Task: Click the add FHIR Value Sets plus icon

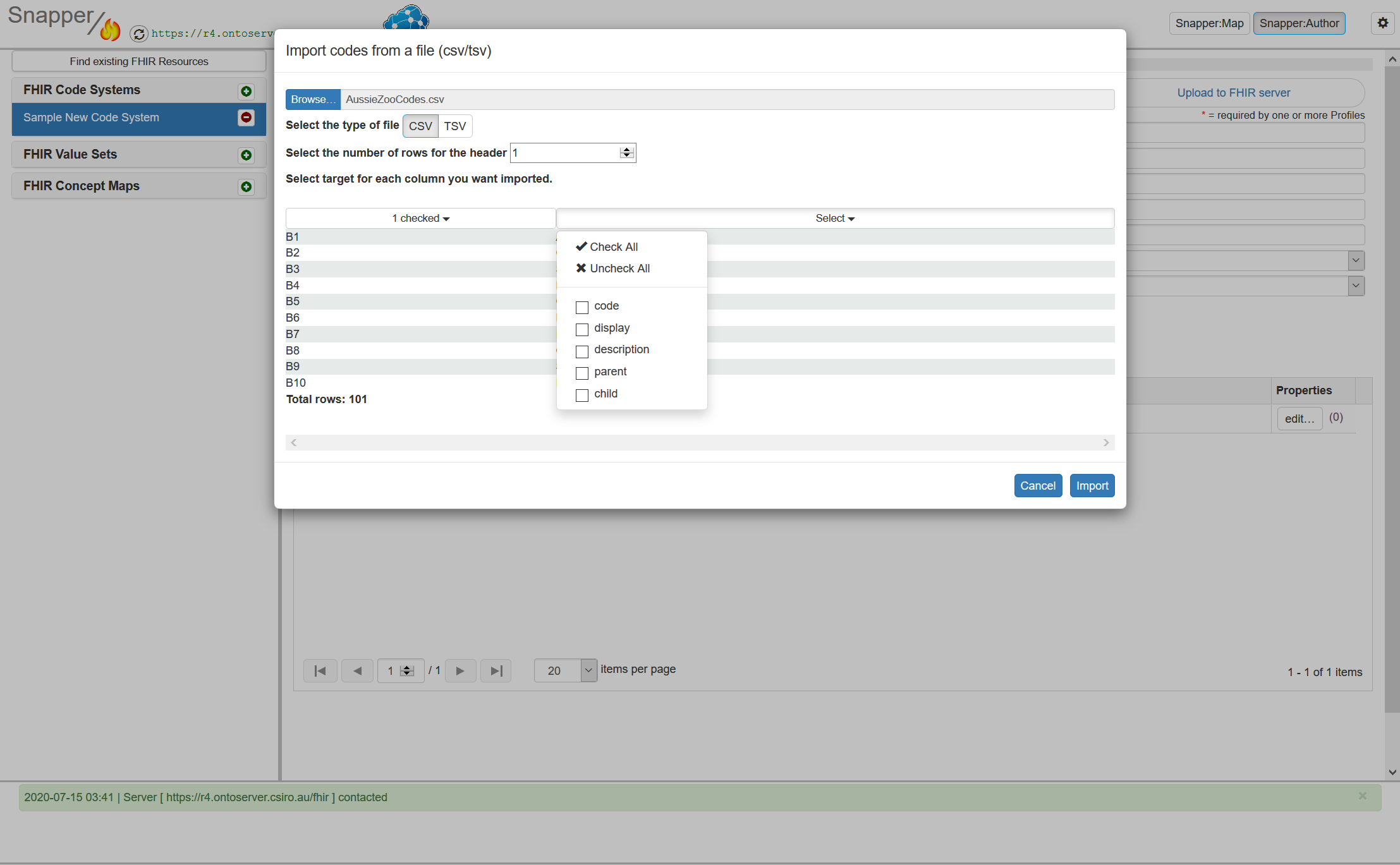Action: point(247,155)
